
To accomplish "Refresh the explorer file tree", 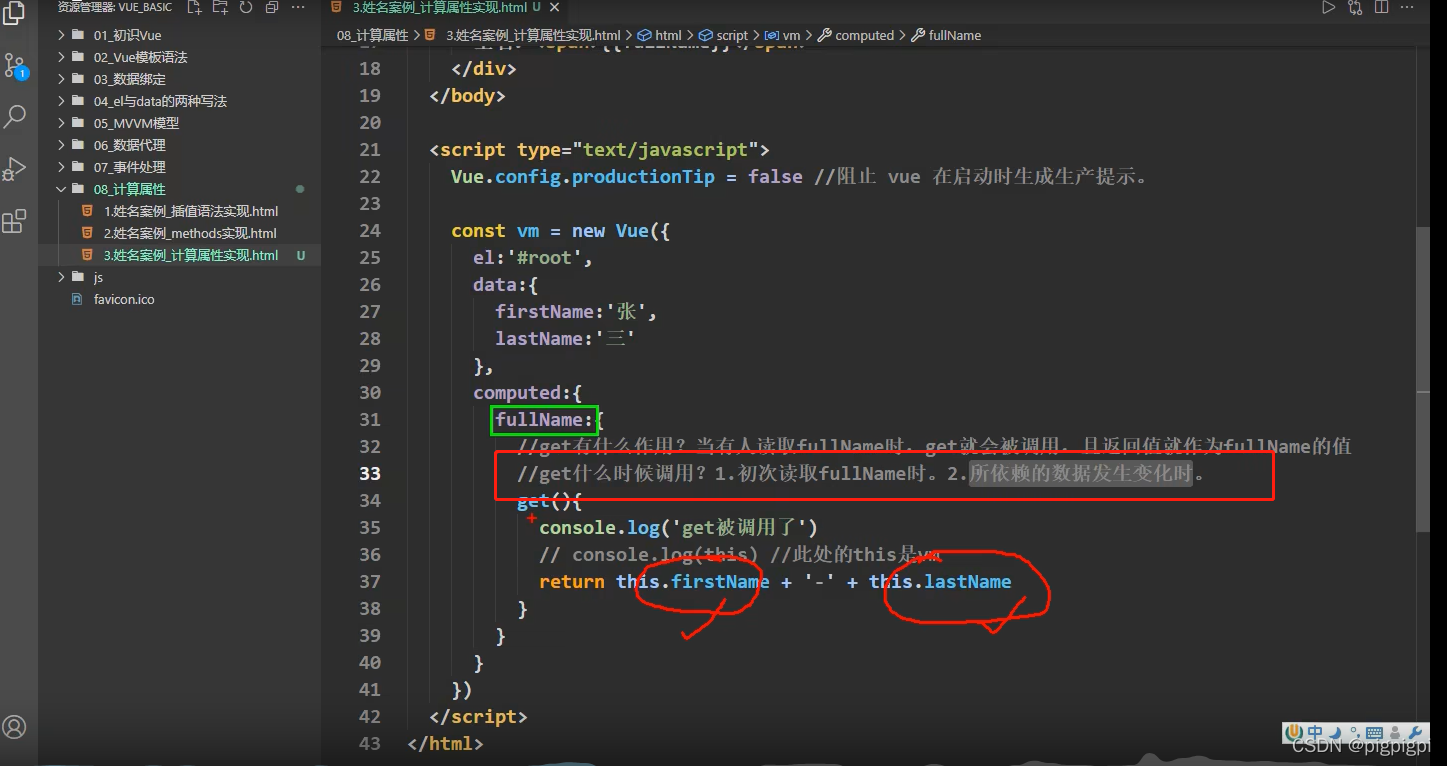I will click(246, 7).
